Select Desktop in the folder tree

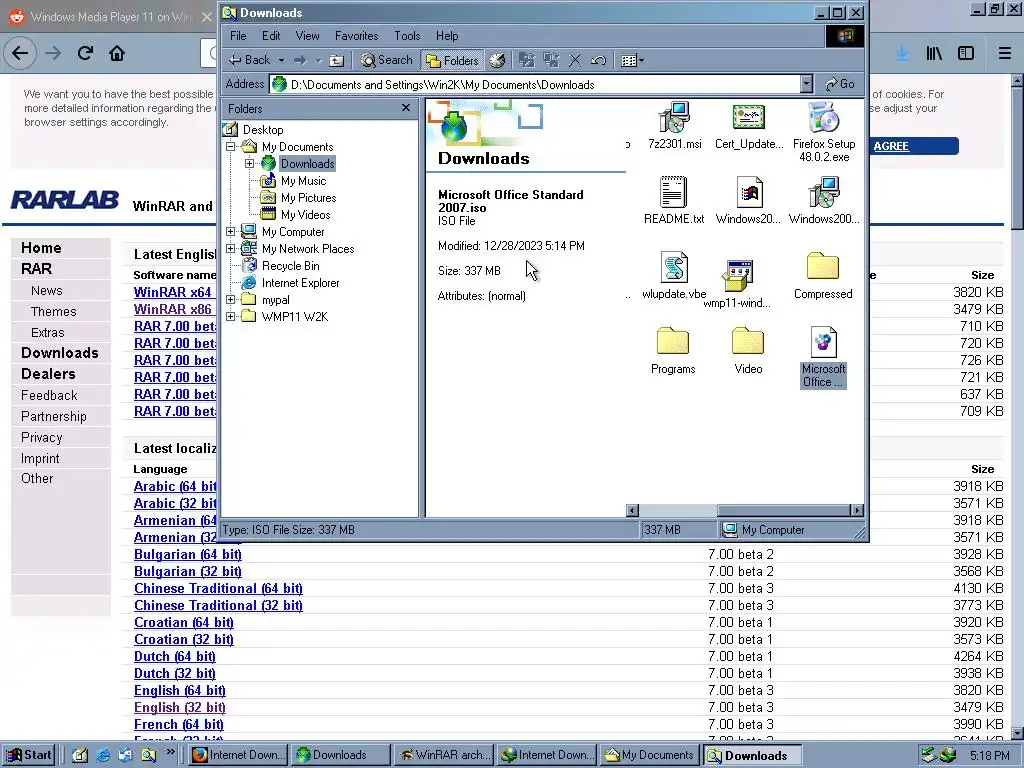(263, 130)
